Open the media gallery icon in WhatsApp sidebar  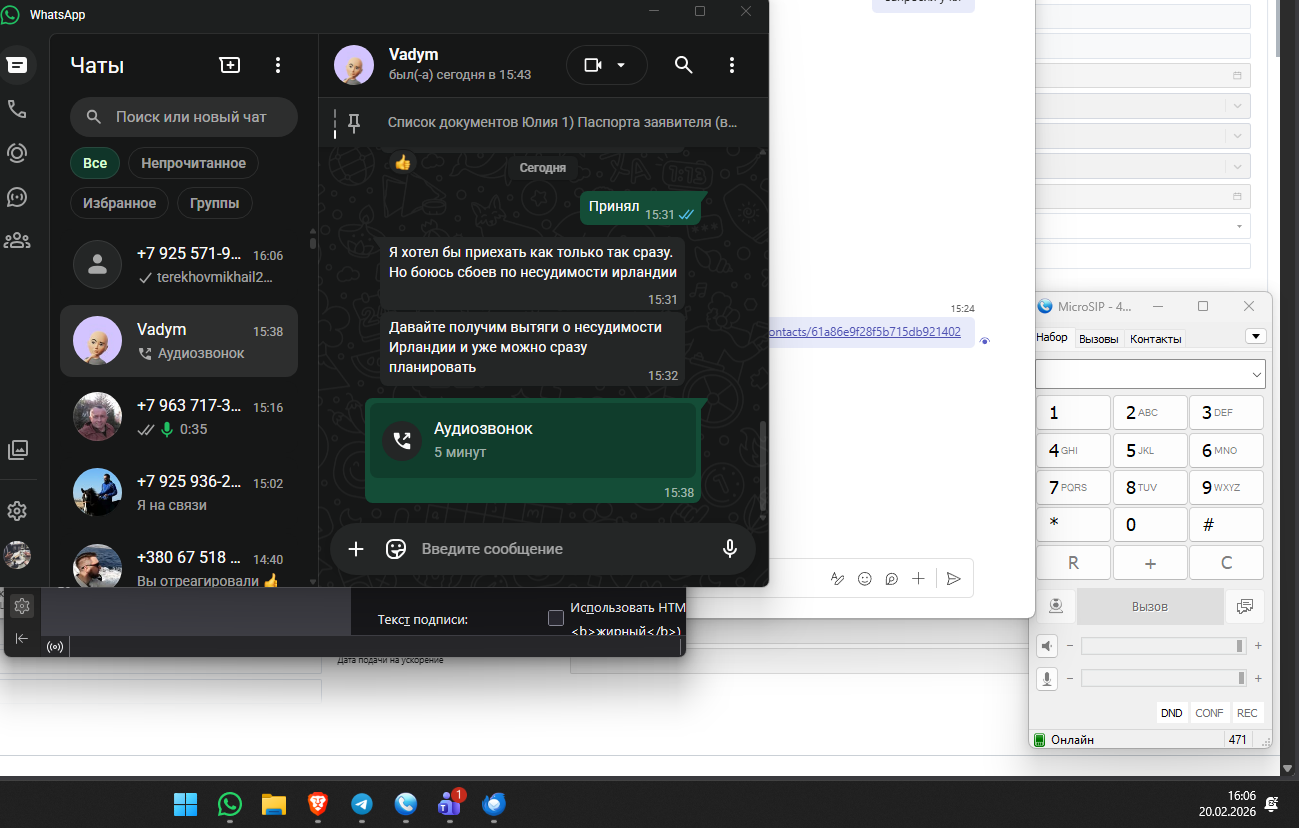[17, 450]
